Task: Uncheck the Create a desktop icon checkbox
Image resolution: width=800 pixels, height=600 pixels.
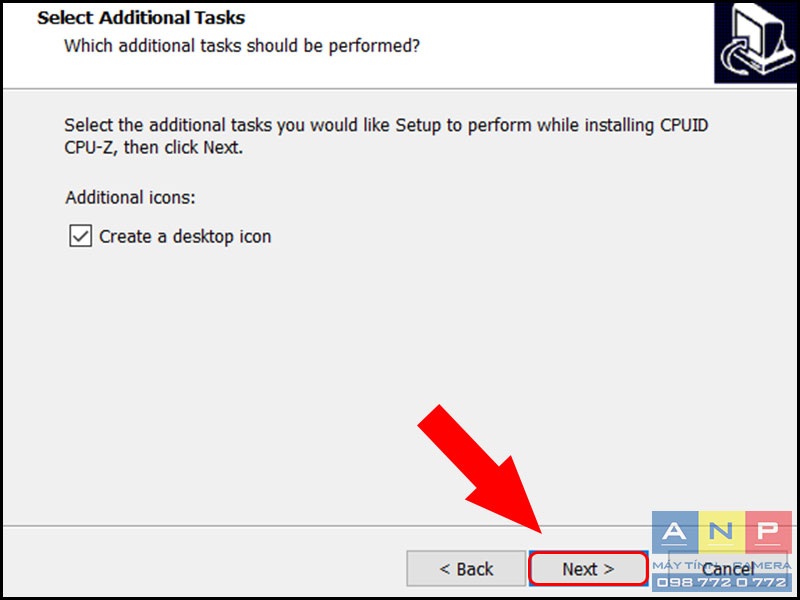Action: (x=81, y=236)
